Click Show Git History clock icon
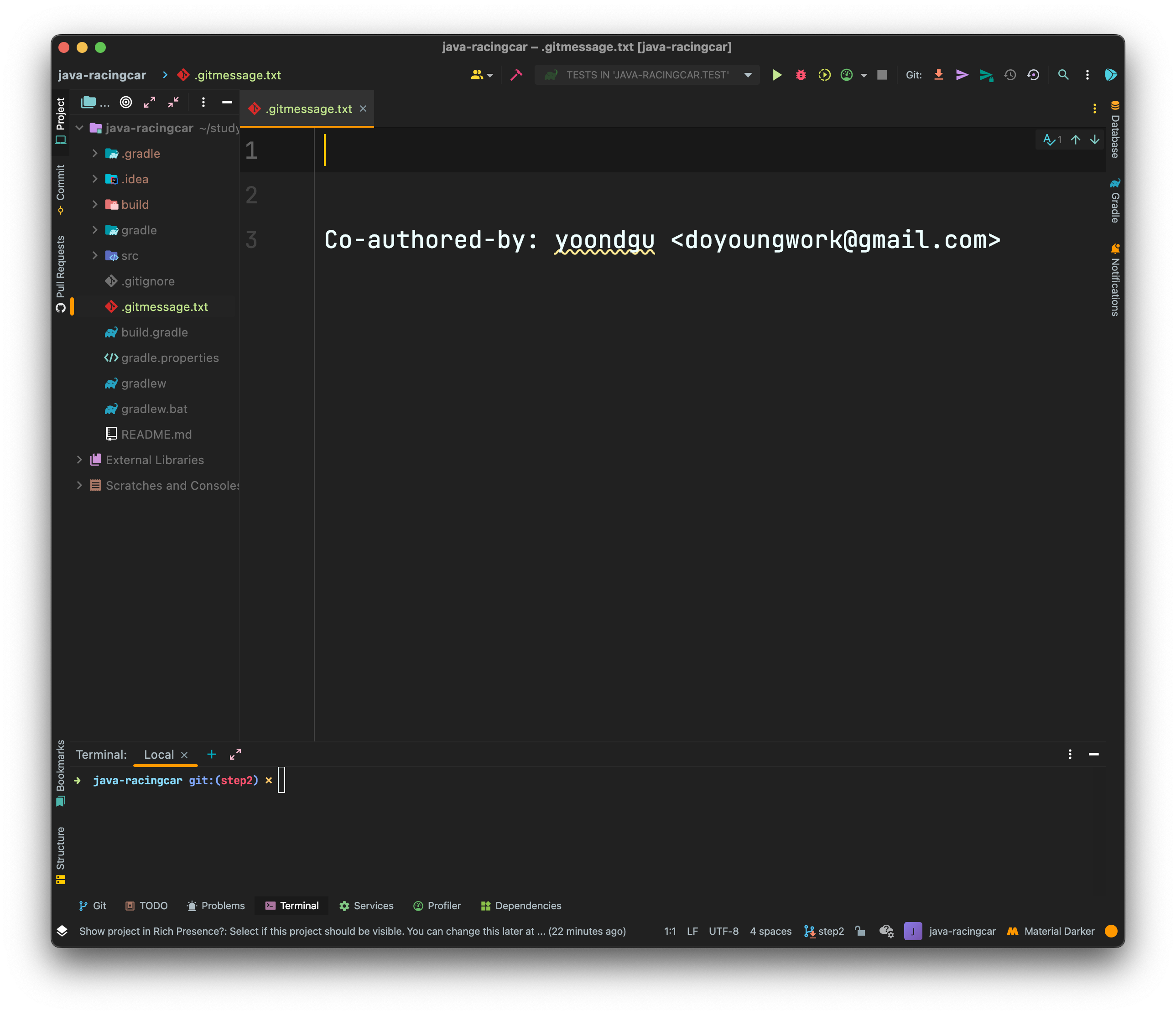The image size is (1176, 1015). (1009, 75)
